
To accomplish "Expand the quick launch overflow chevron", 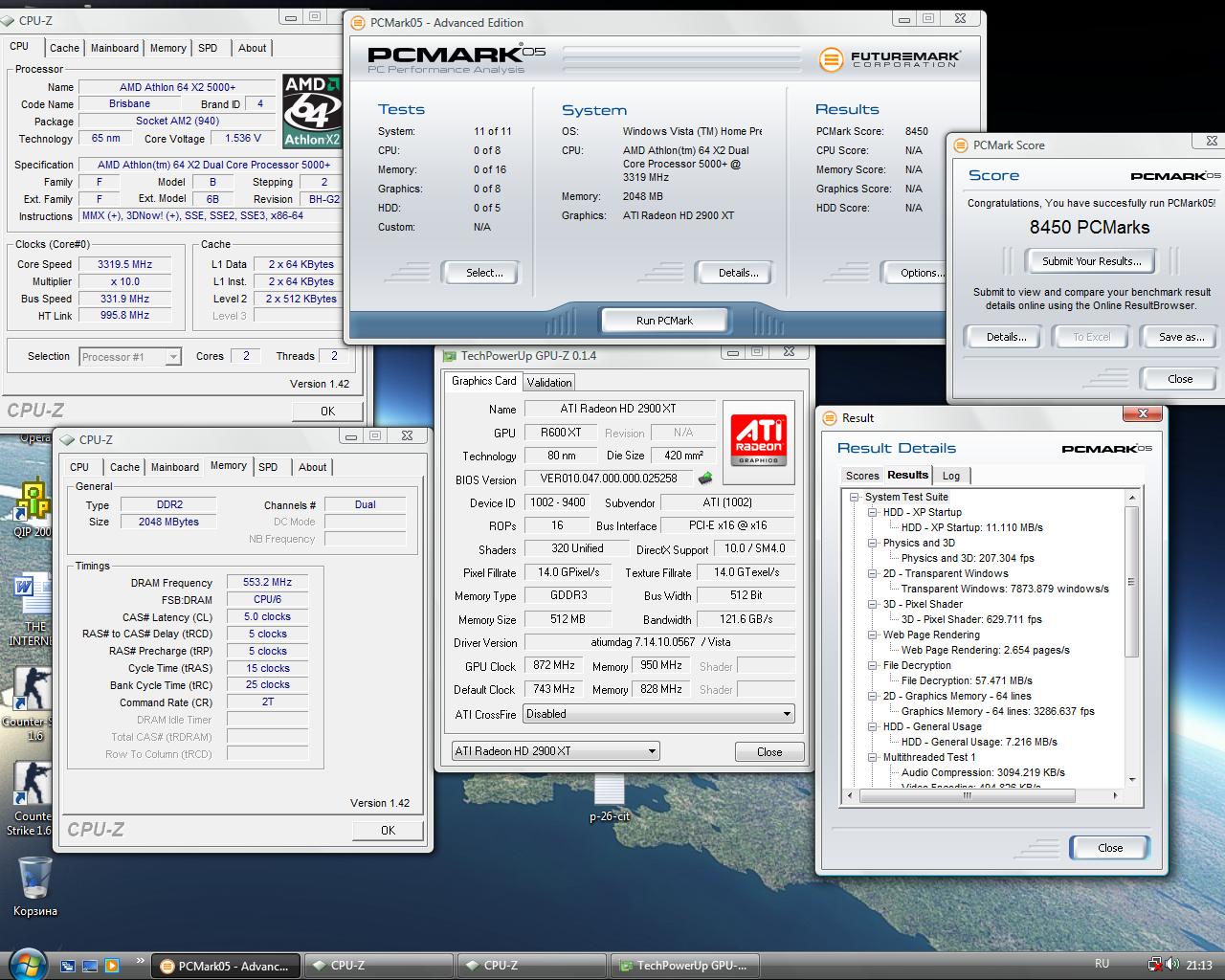I will pos(141,960).
